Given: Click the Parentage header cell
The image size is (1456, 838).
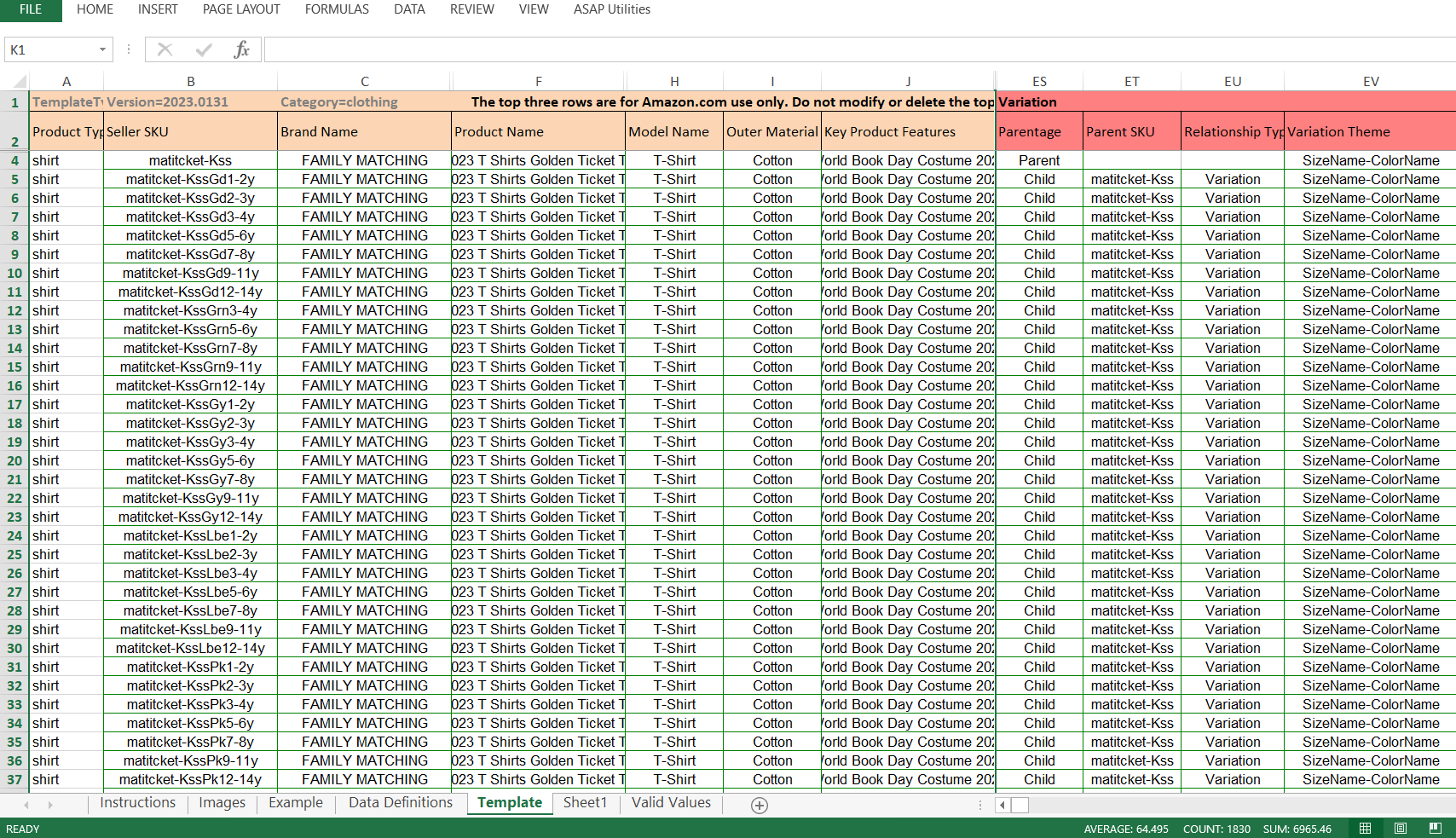Looking at the screenshot, I should [x=1039, y=131].
